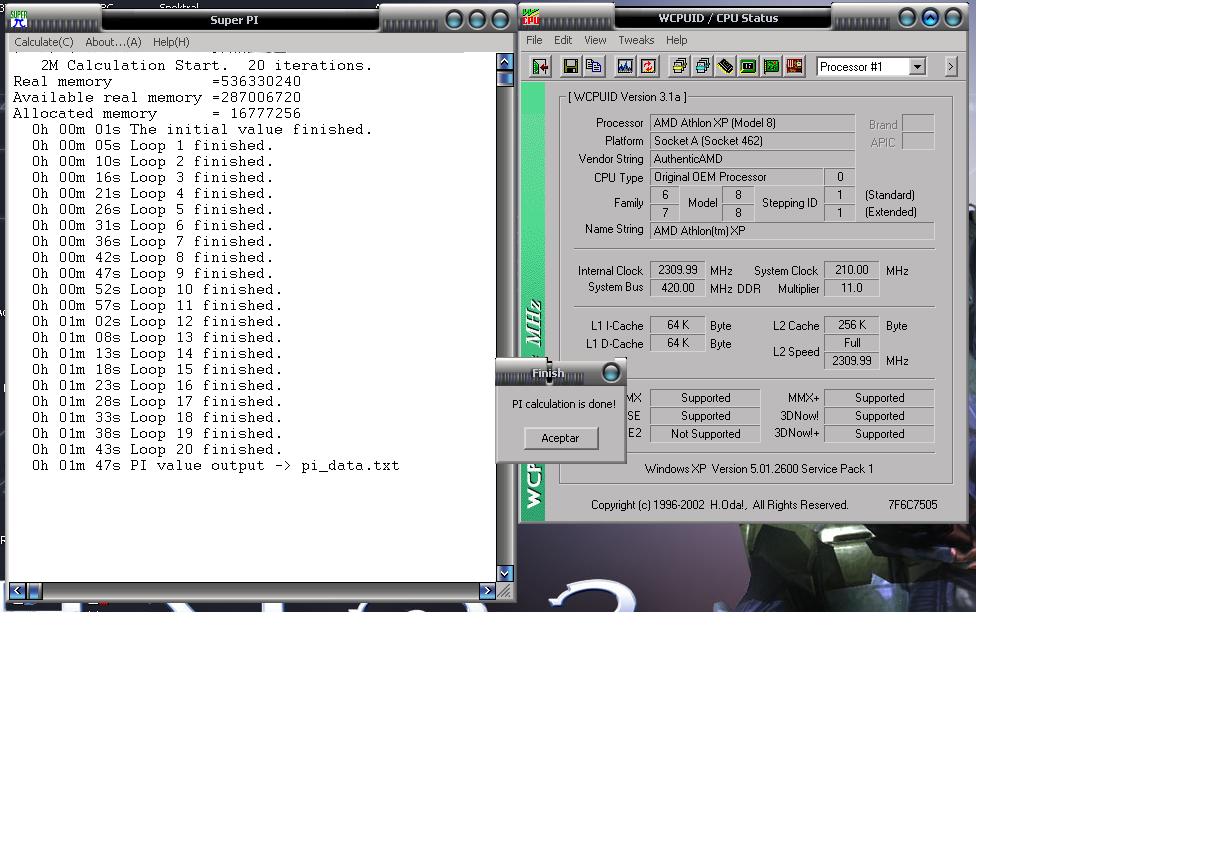The height and width of the screenshot is (864, 1217).
Task: Click the red motherboard toolbar icon
Action: point(794,67)
